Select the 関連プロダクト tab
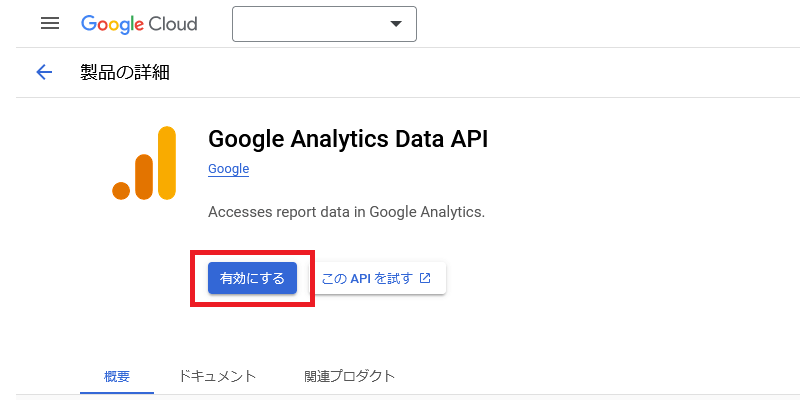Viewport: 800px width, 400px height. pyautogui.click(x=349, y=376)
